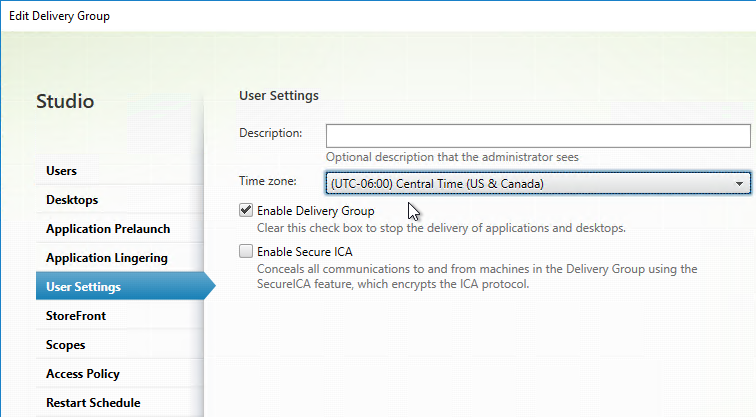Click the Time zone dropdown arrow
Image resolution: width=756 pixels, height=417 pixels.
click(x=739, y=183)
